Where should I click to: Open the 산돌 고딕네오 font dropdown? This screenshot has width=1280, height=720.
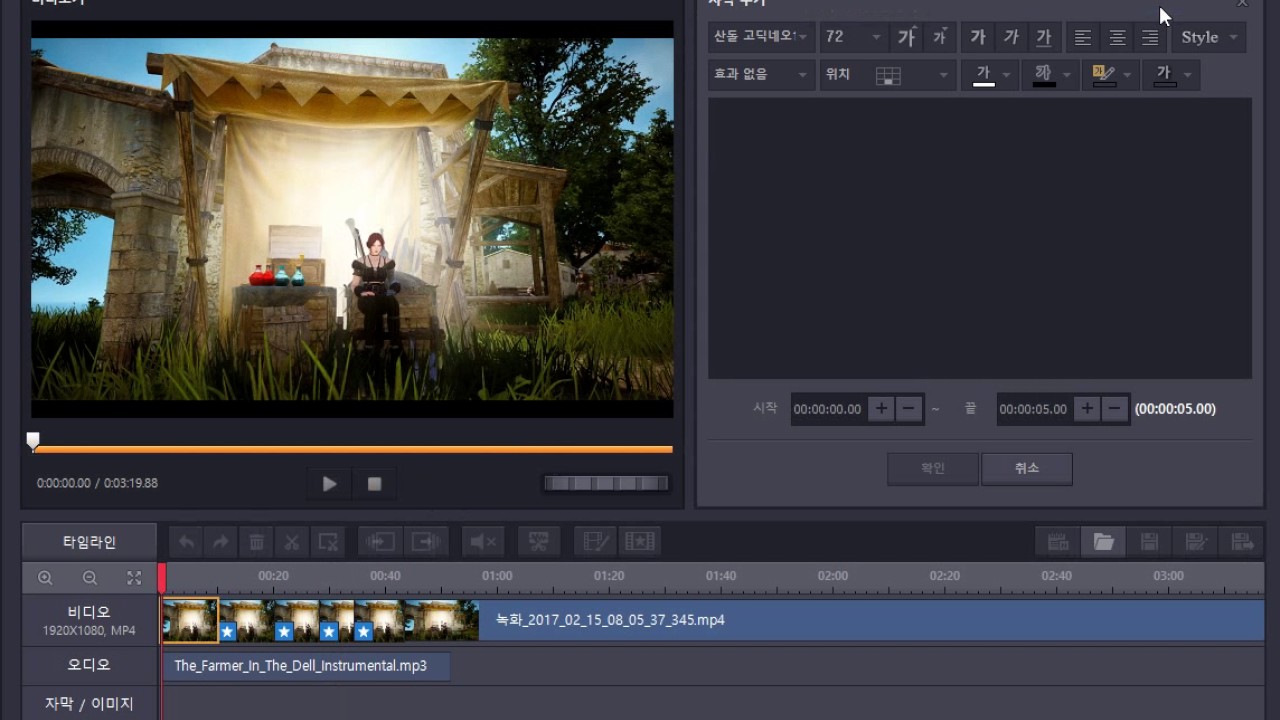[761, 37]
